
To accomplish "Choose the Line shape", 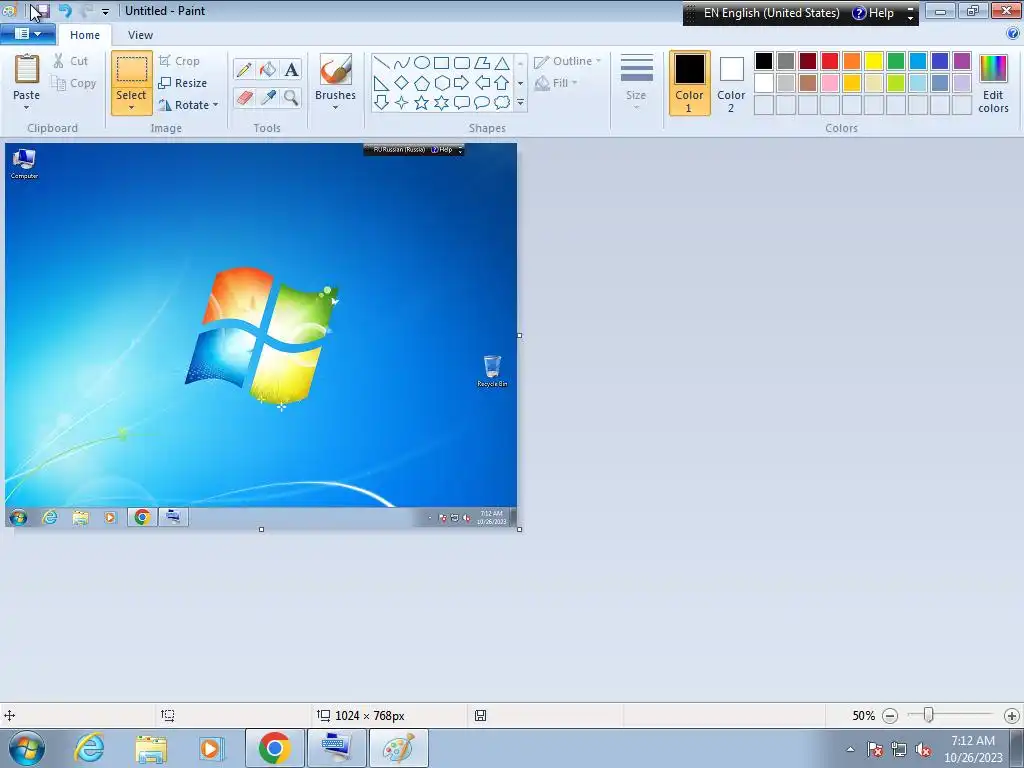I will tap(382, 63).
